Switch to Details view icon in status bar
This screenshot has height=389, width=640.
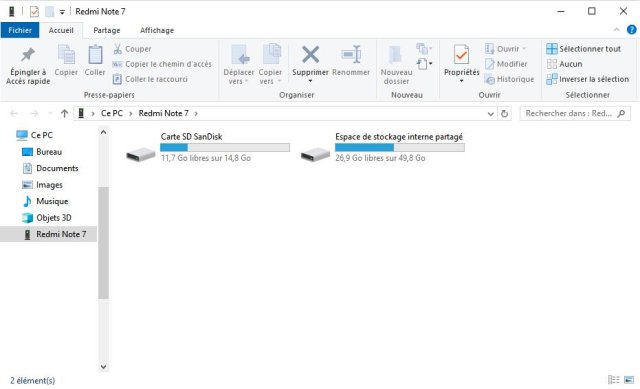pyautogui.click(x=613, y=380)
